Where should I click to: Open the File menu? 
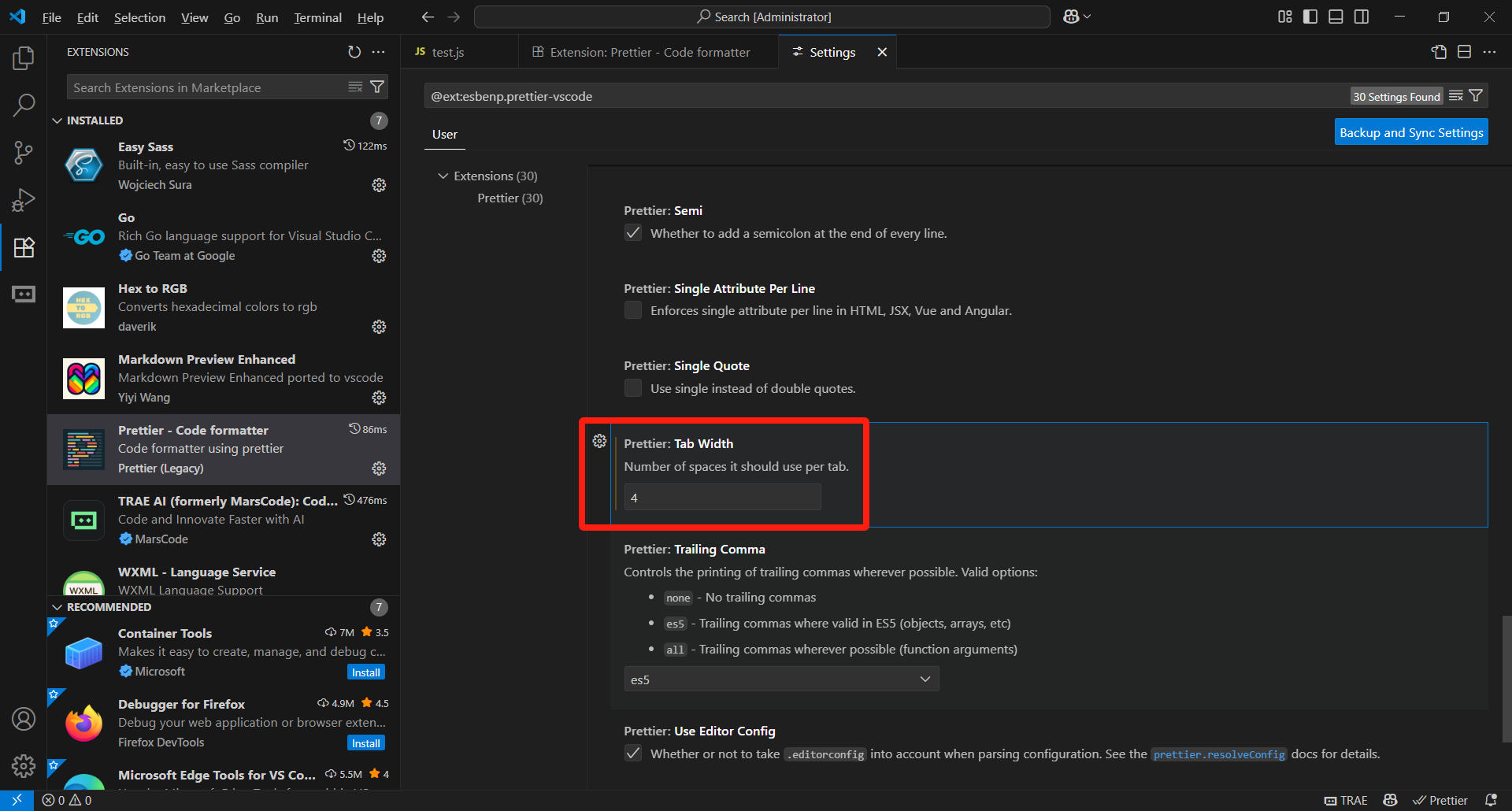tap(51, 17)
